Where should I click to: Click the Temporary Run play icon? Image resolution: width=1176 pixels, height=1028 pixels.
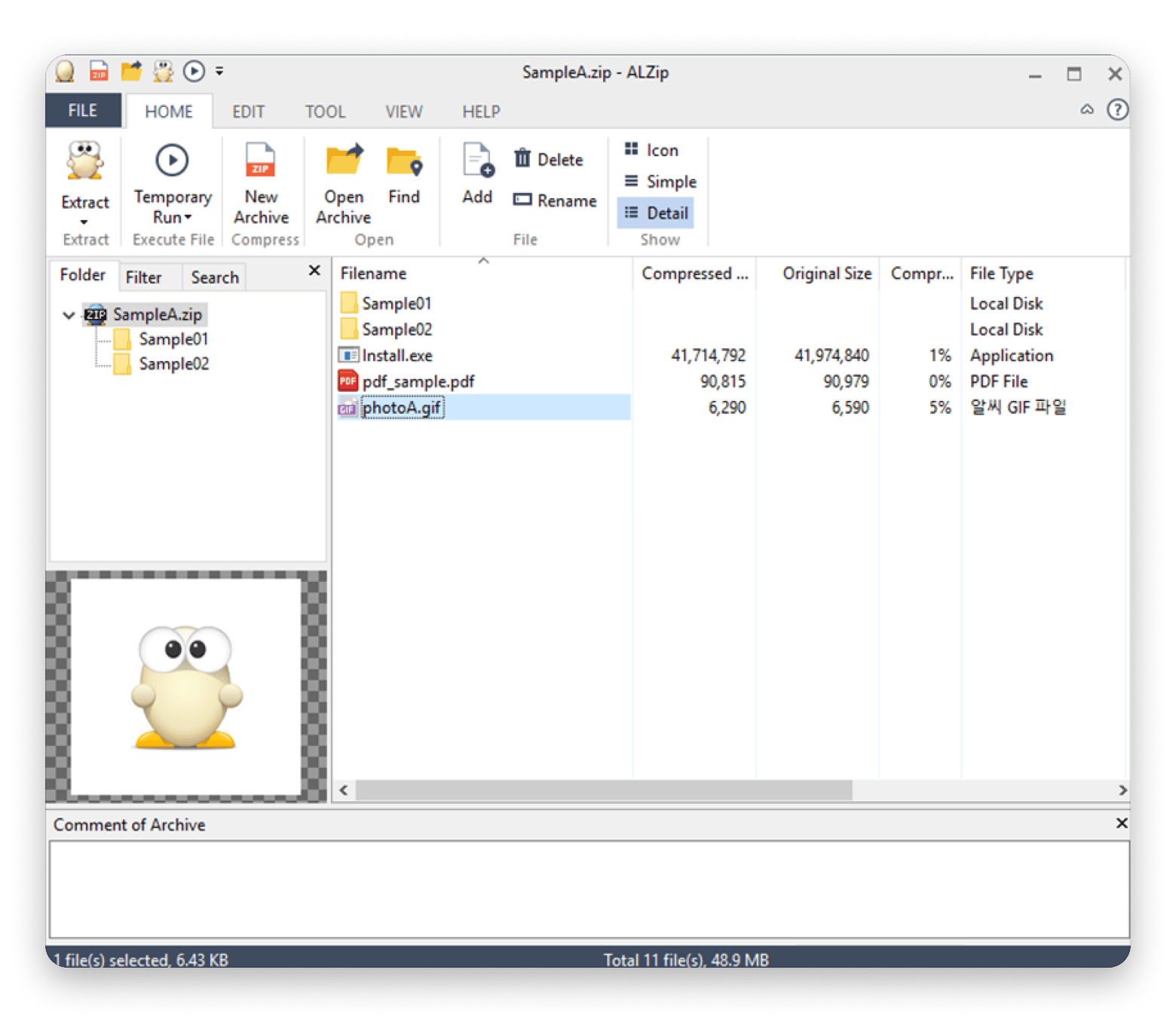click(x=172, y=161)
